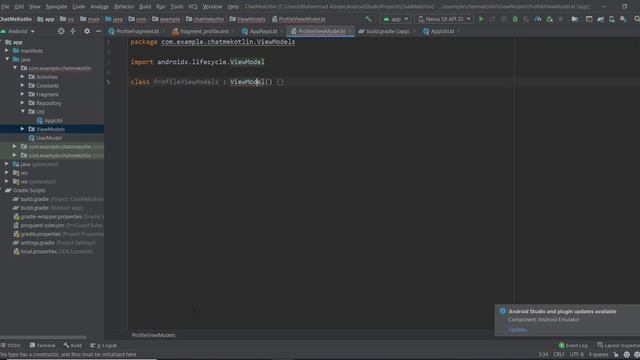Image resolution: width=640 pixels, height=360 pixels.
Task: Expand the Activities package
Action: (22, 77)
